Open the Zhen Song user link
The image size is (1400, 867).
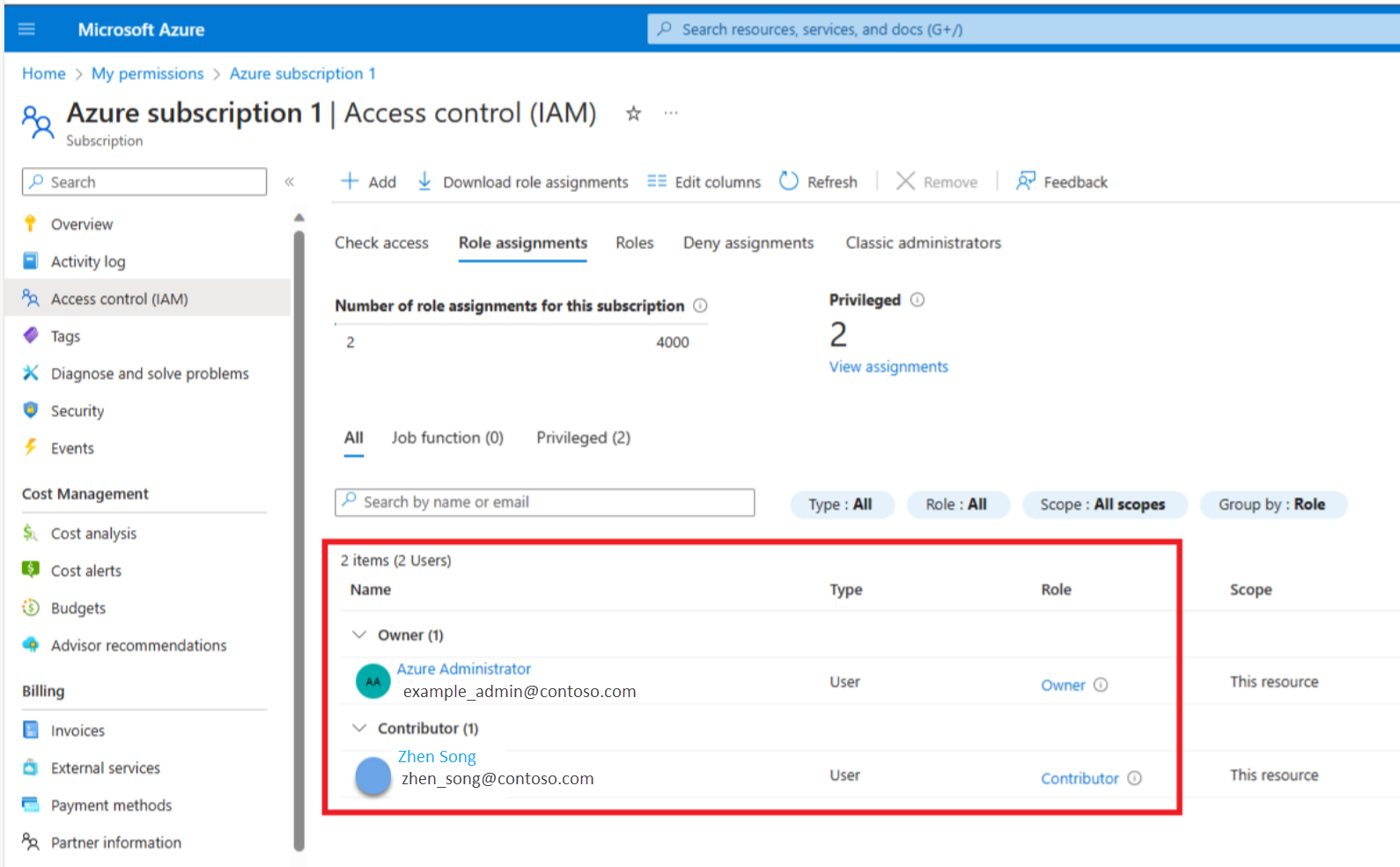click(437, 757)
